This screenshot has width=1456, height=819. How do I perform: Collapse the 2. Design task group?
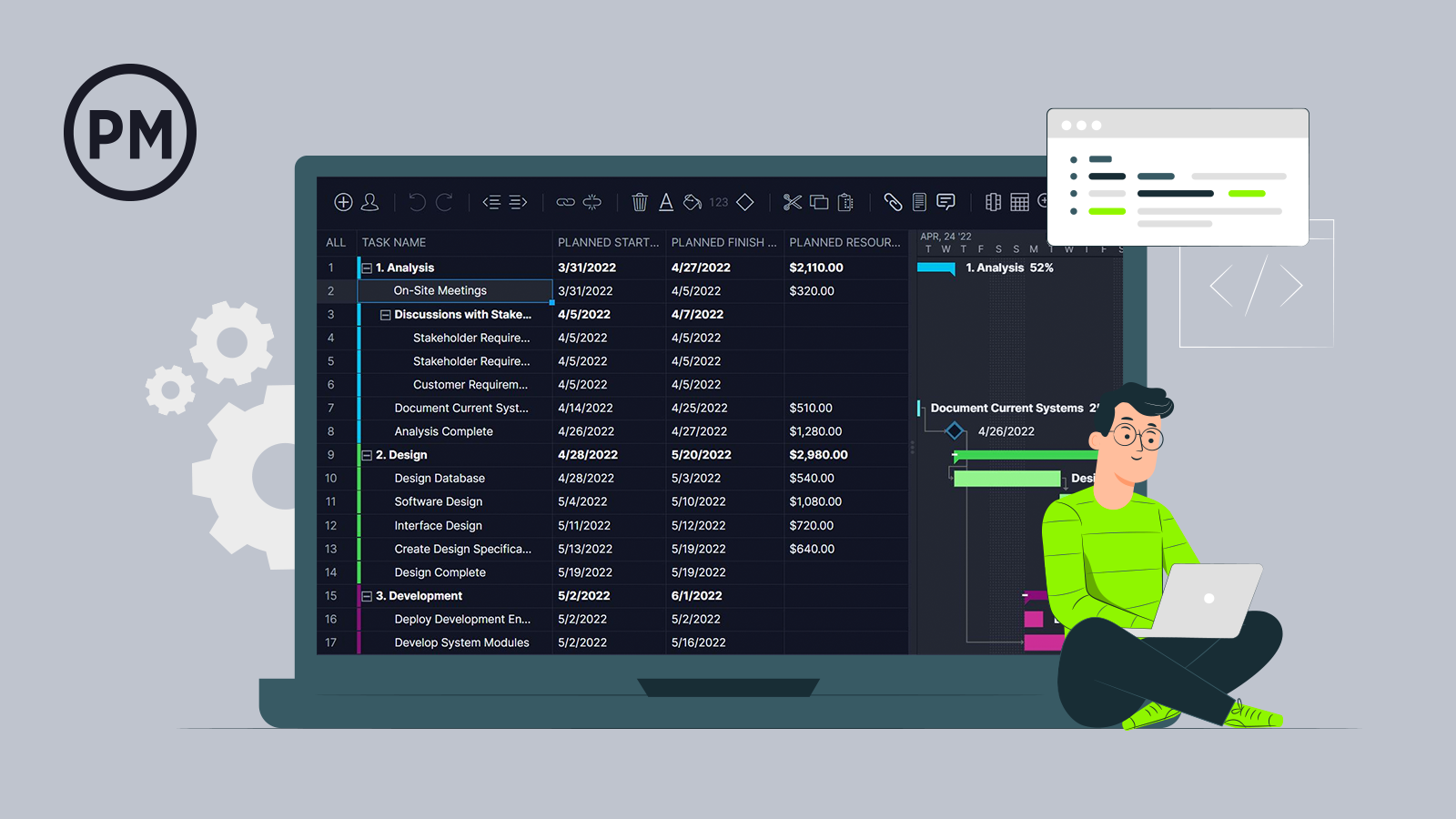pyautogui.click(x=367, y=456)
